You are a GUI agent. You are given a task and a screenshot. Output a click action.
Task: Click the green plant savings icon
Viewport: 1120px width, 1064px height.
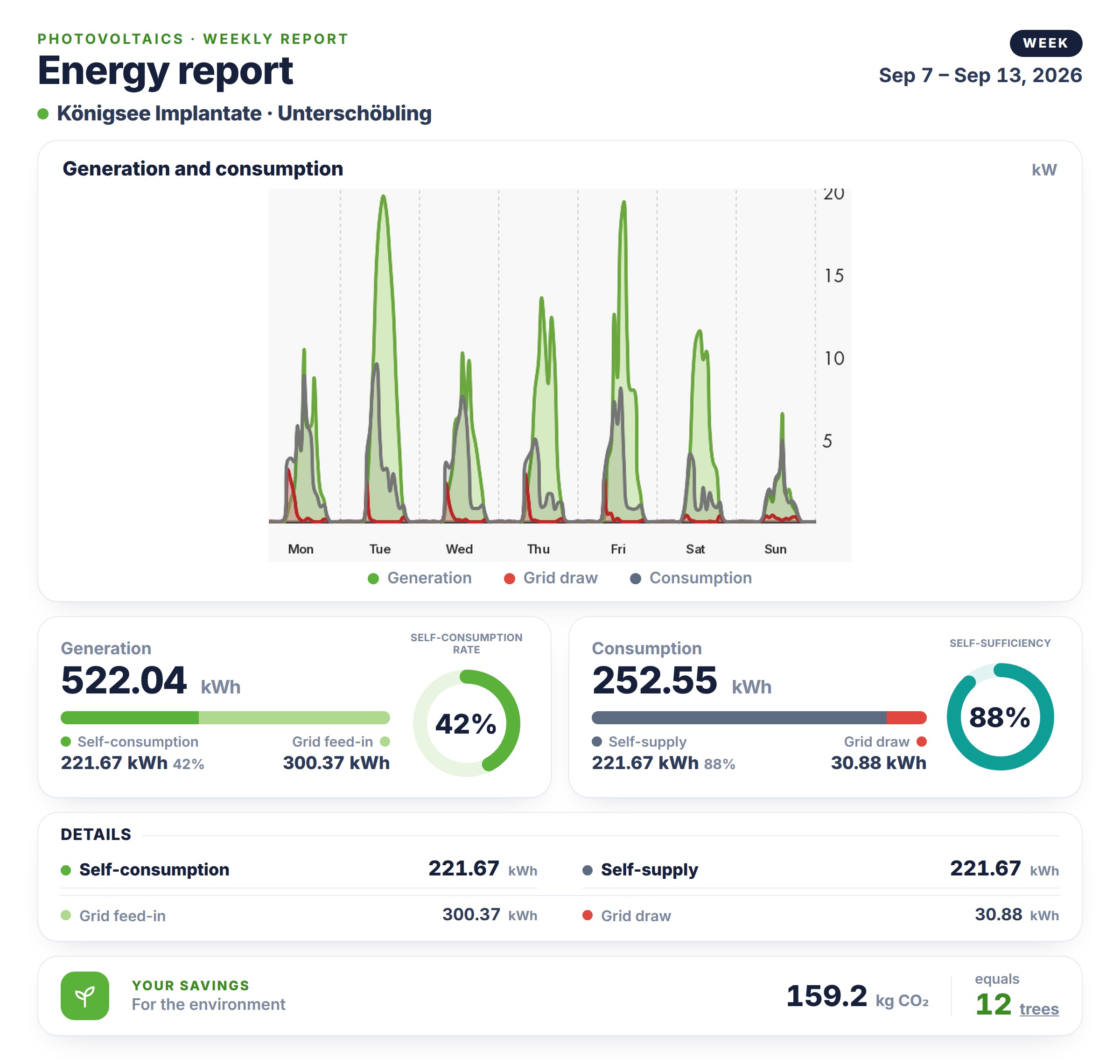click(85, 996)
